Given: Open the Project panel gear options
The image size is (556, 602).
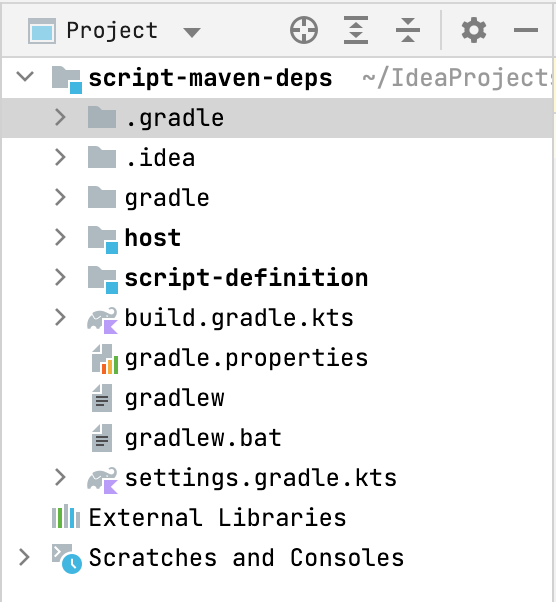Looking at the screenshot, I should point(474,30).
